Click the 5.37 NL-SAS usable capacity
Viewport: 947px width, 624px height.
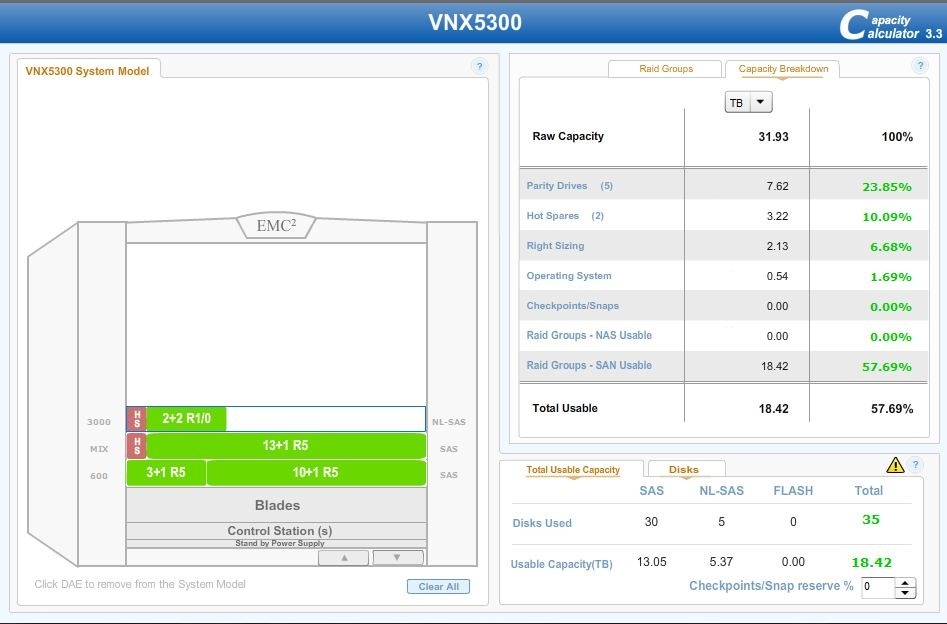coord(721,562)
